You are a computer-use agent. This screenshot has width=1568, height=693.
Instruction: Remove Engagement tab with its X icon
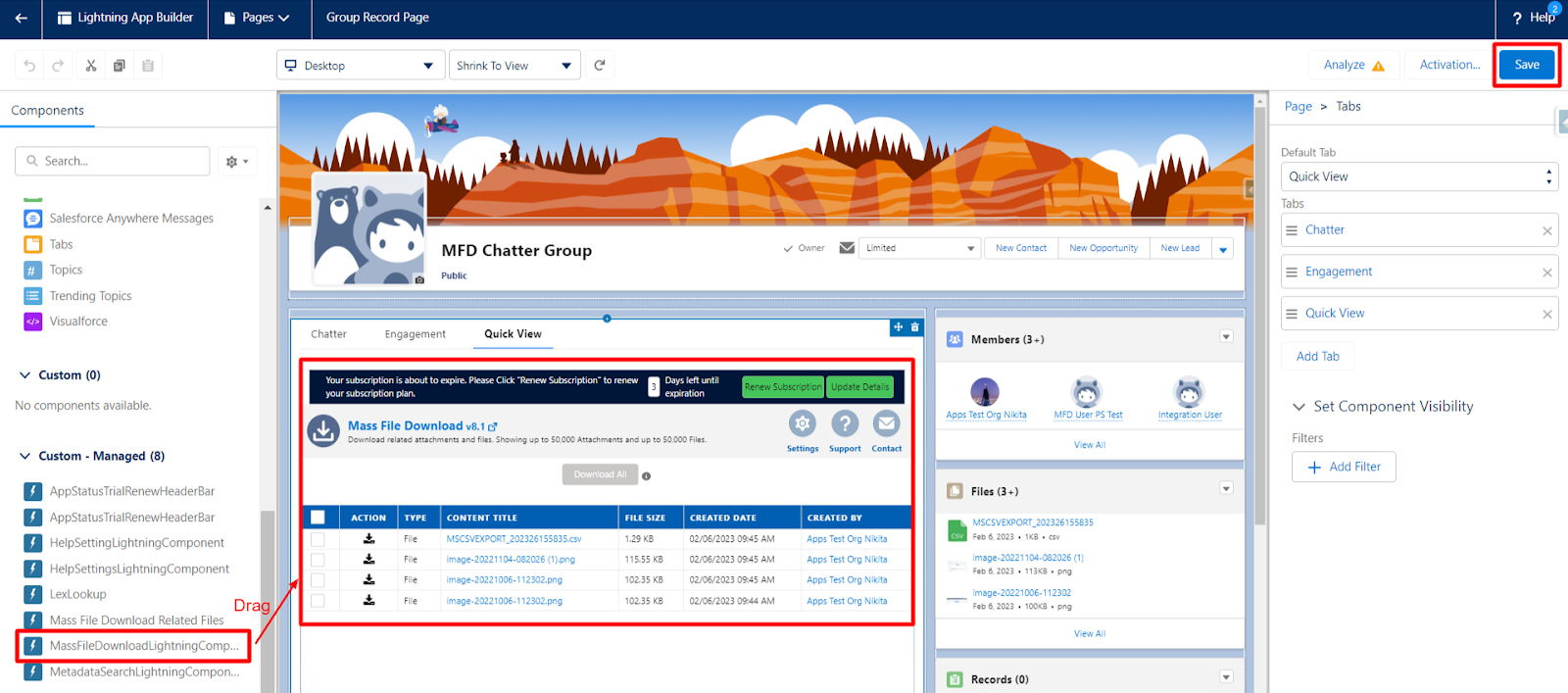1547,272
